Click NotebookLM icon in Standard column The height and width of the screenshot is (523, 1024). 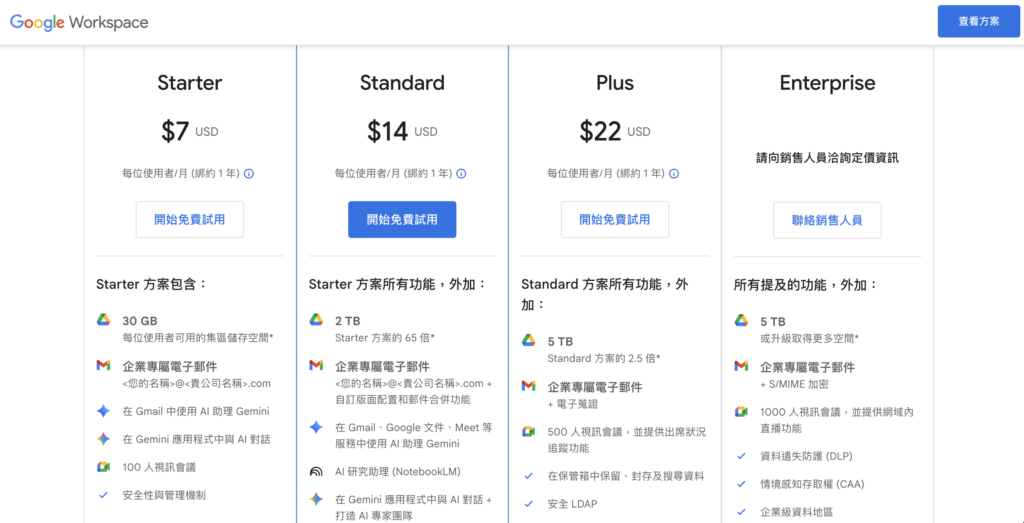(x=316, y=471)
